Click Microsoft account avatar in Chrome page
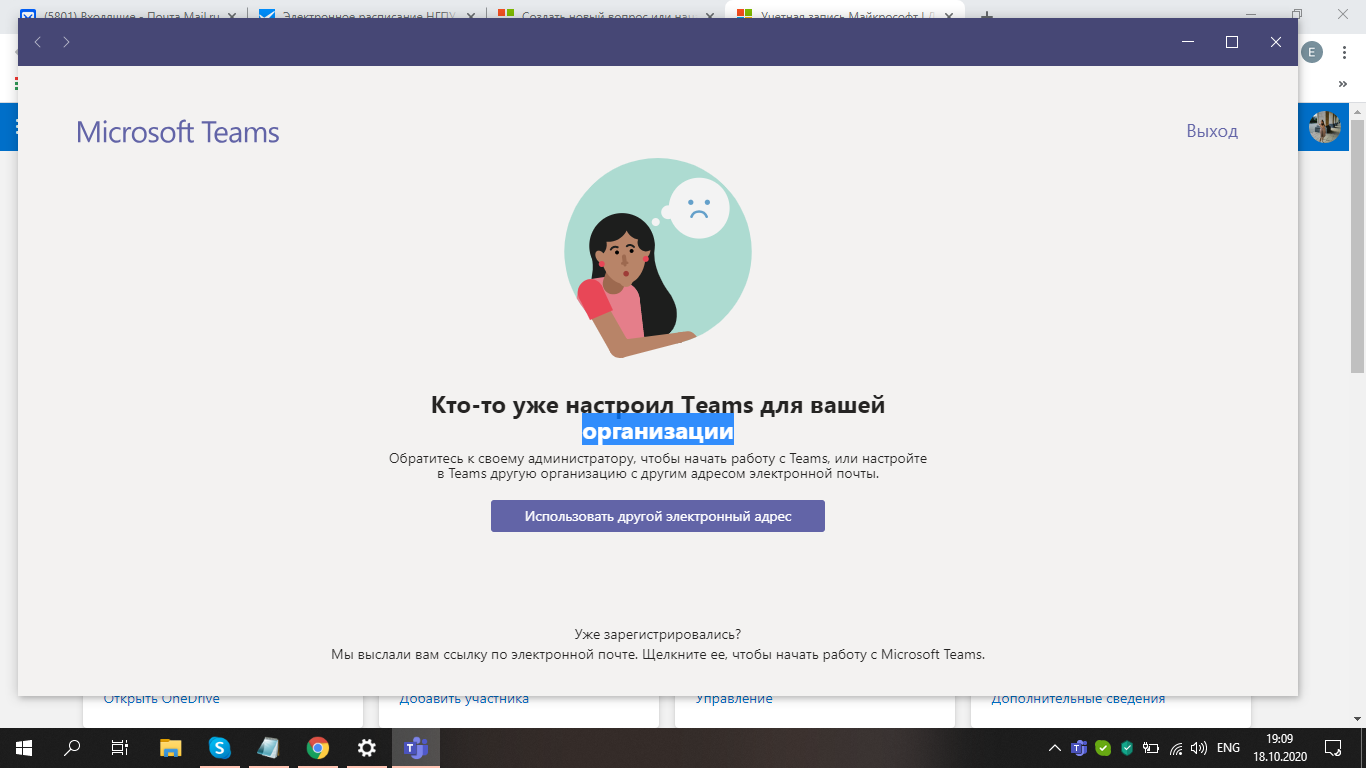The width and height of the screenshot is (1366, 768). pyautogui.click(x=1325, y=127)
